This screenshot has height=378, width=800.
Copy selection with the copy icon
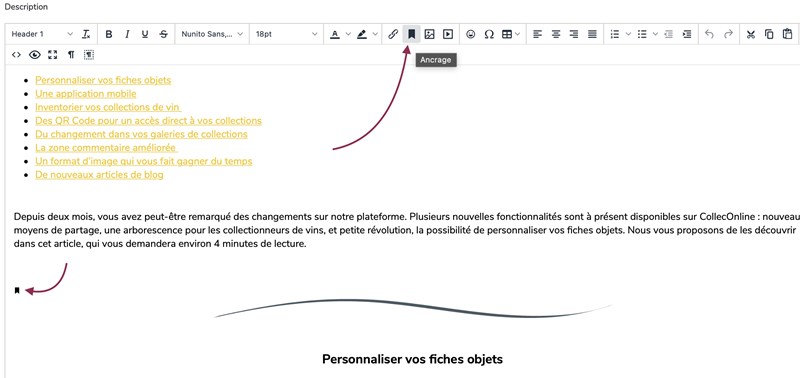point(769,34)
